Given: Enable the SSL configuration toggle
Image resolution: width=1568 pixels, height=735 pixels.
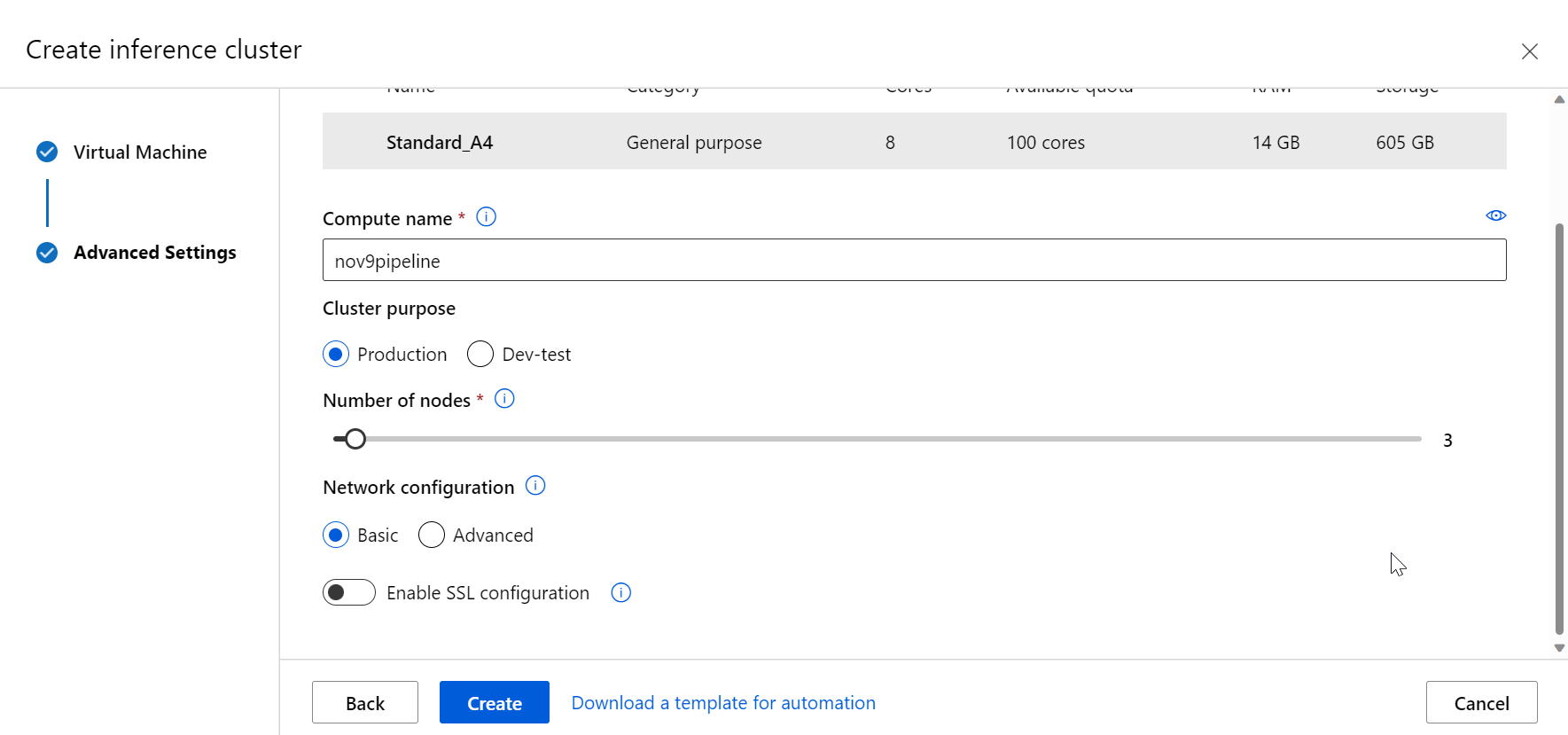Looking at the screenshot, I should (349, 592).
